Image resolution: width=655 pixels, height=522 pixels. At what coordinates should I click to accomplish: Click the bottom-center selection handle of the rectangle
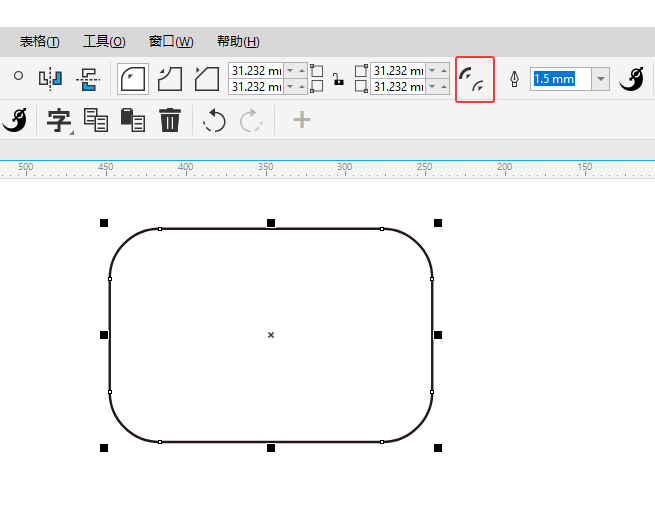[271, 448]
